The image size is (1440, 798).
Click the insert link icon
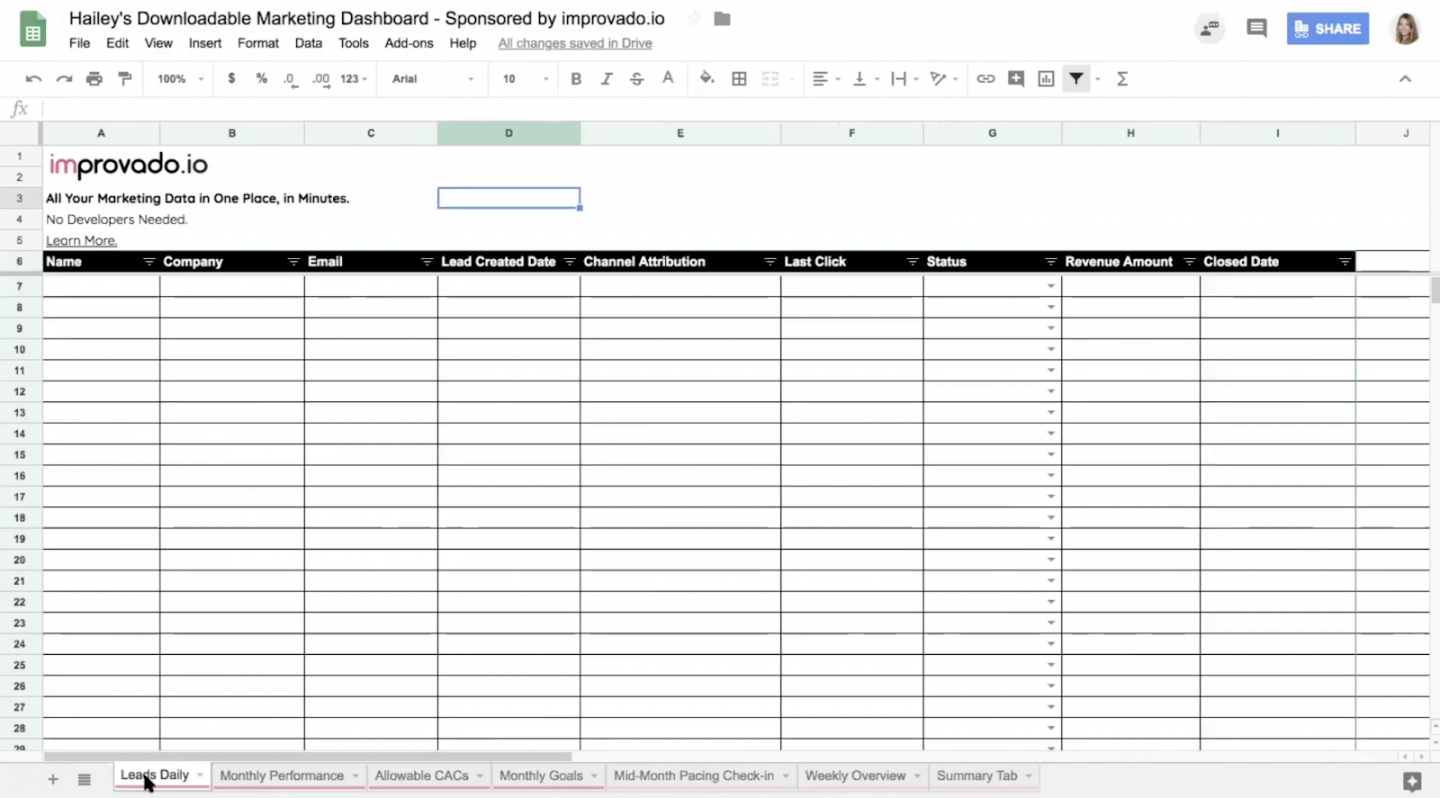(x=985, y=79)
